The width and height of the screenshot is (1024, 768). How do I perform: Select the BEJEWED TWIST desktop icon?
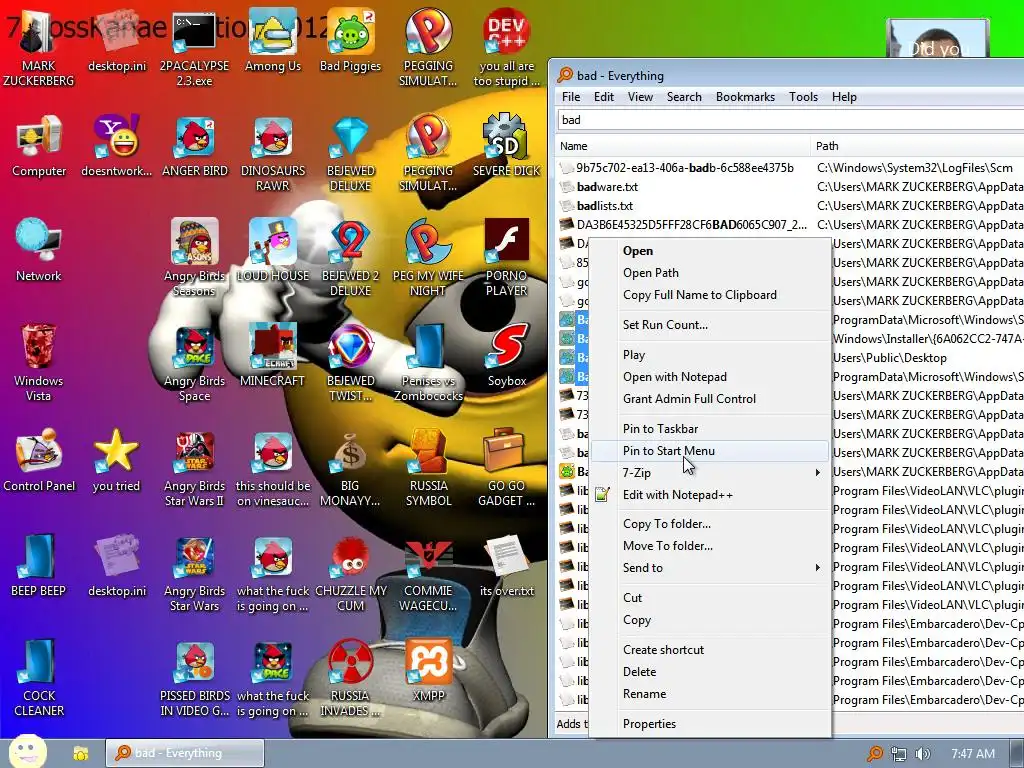tap(351, 364)
